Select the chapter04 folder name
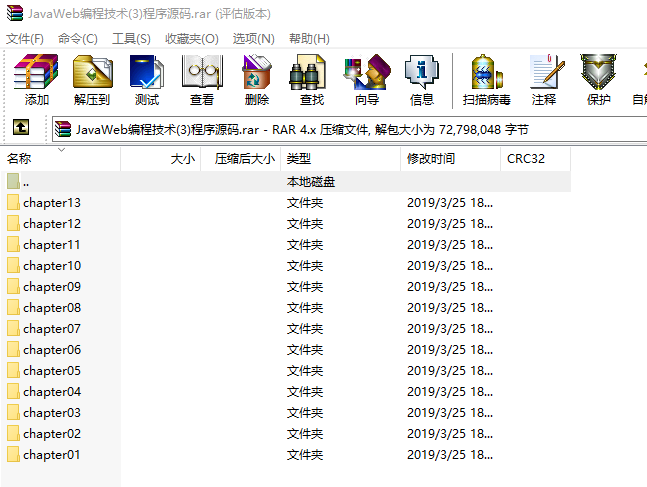Screen dimensions: 647x487 point(52,391)
